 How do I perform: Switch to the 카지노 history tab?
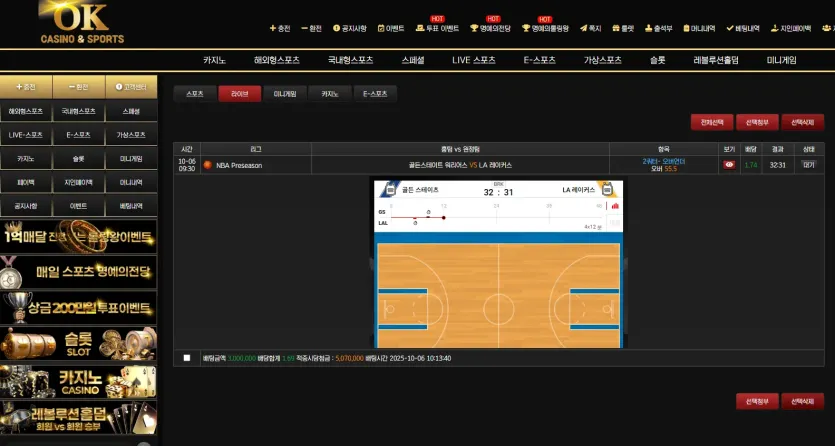pyautogui.click(x=330, y=94)
